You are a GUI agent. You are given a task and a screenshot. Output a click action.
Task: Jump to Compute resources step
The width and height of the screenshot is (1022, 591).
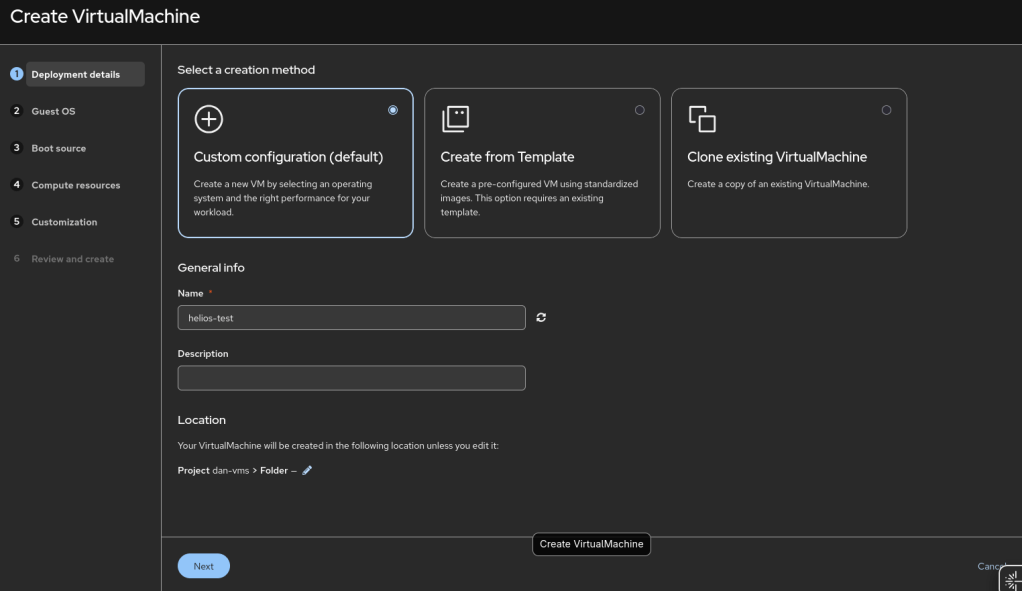pos(76,185)
